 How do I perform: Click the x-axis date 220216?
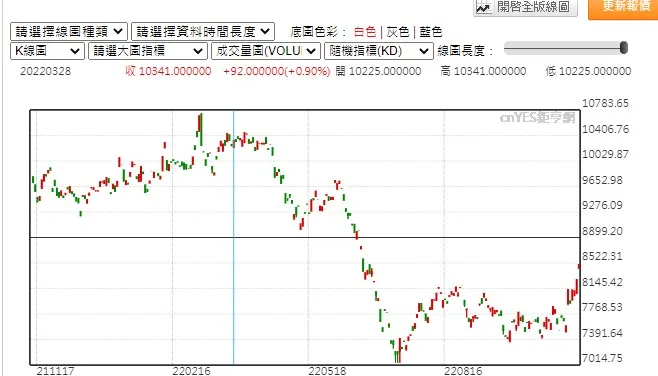191,371
